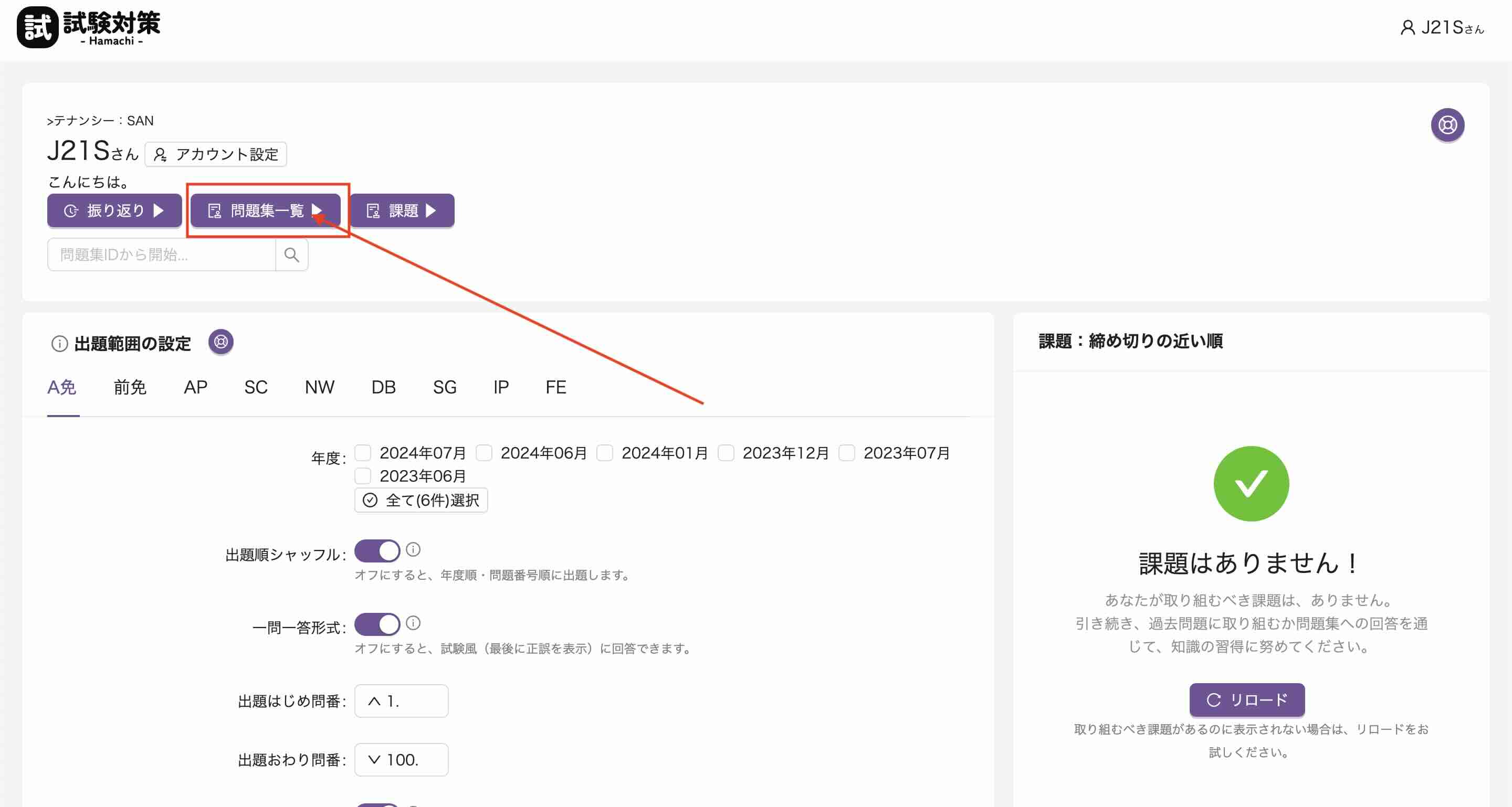Click the 試 Hamachi logo icon
The width and height of the screenshot is (1512, 807).
[x=38, y=27]
